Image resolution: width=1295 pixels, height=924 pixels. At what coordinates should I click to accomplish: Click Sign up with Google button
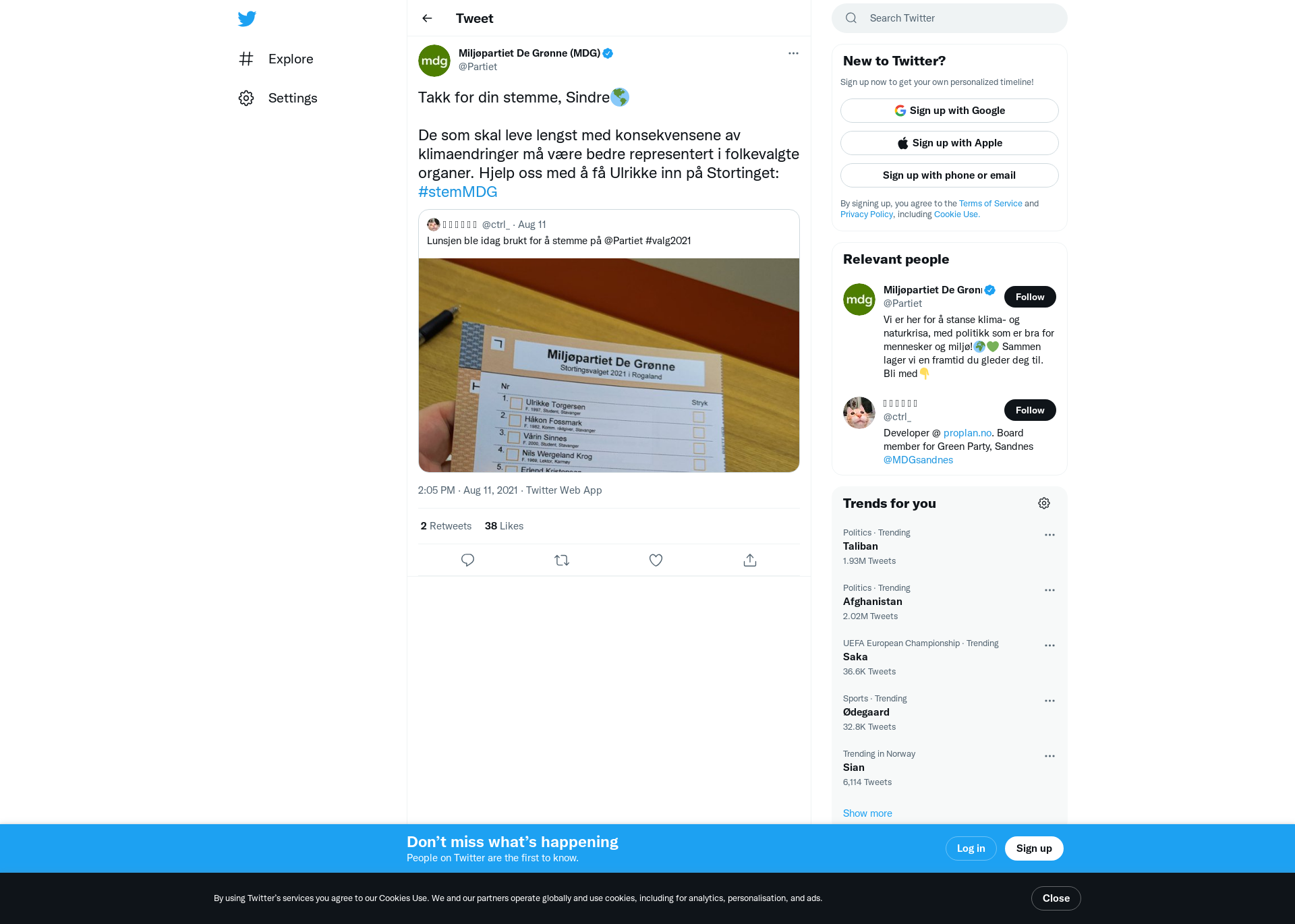coord(949,111)
